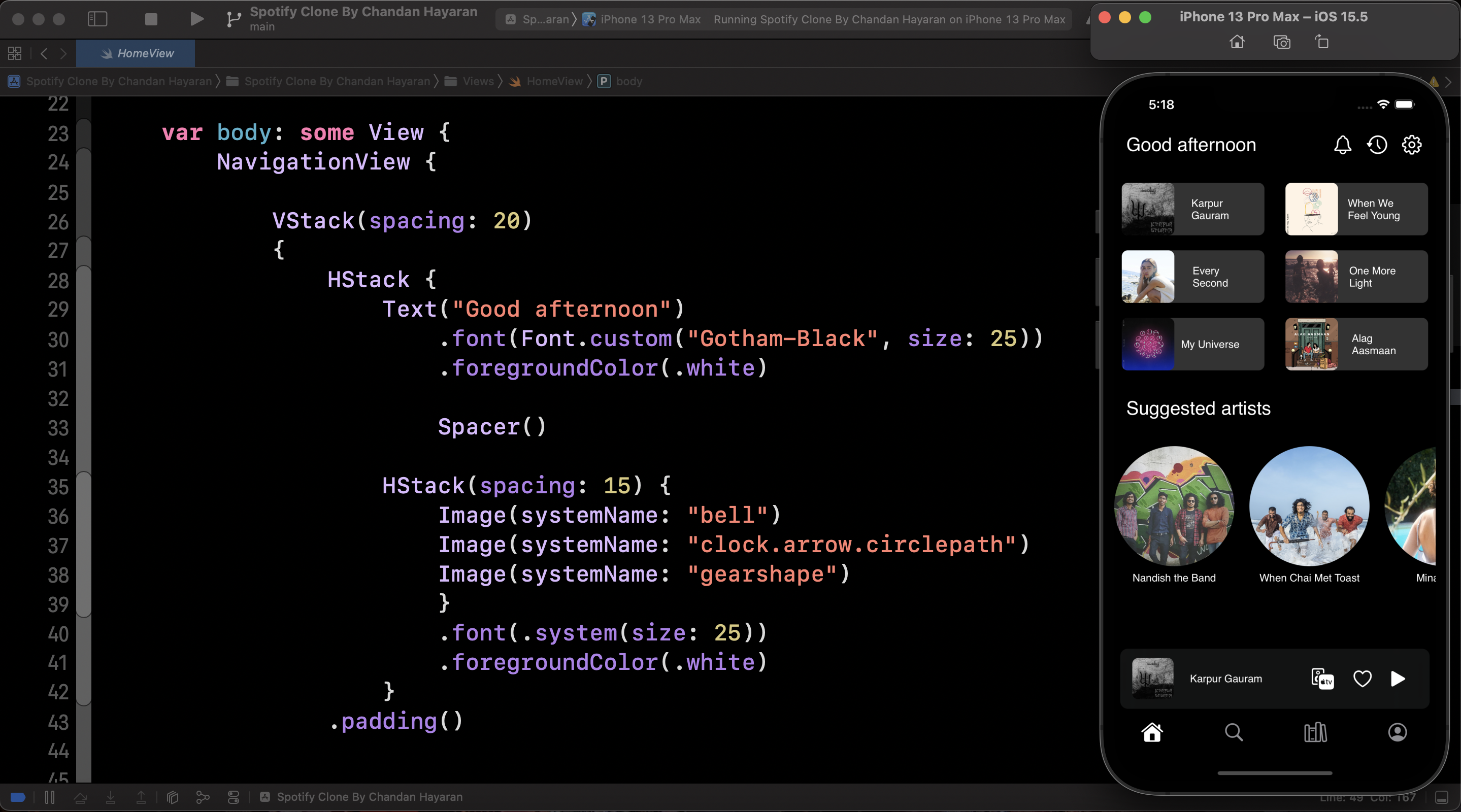Image resolution: width=1461 pixels, height=812 pixels.
Task: Expand the Views folder in breadcrumb
Action: tap(478, 81)
